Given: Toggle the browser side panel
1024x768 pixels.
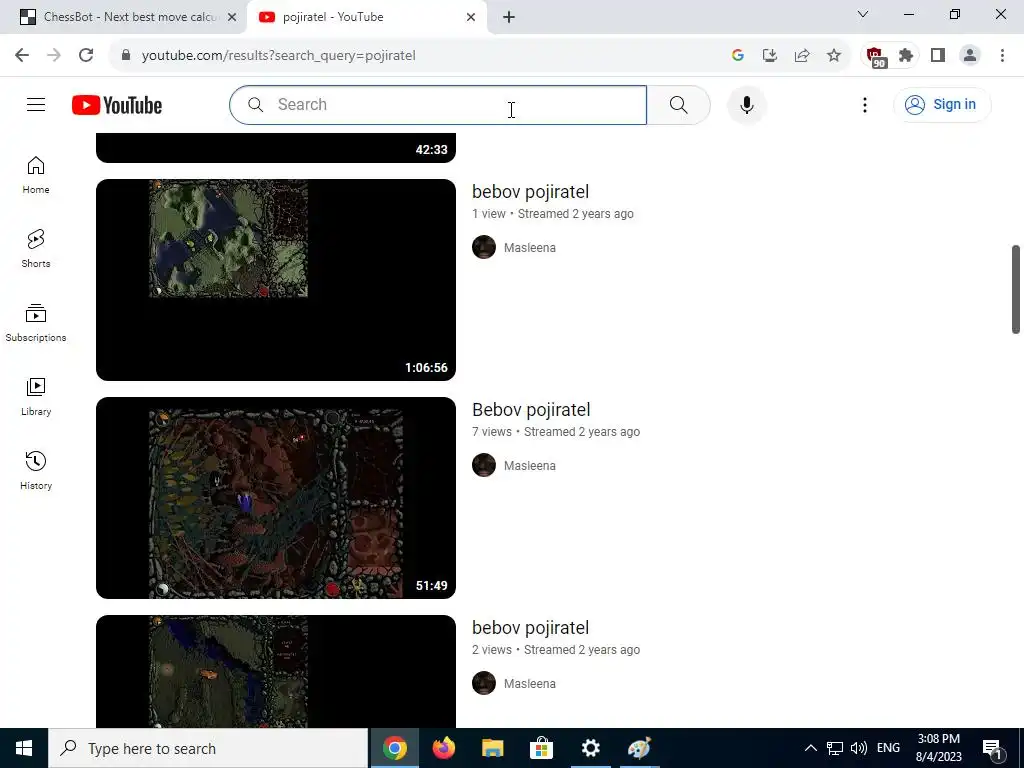Looking at the screenshot, I should (938, 56).
